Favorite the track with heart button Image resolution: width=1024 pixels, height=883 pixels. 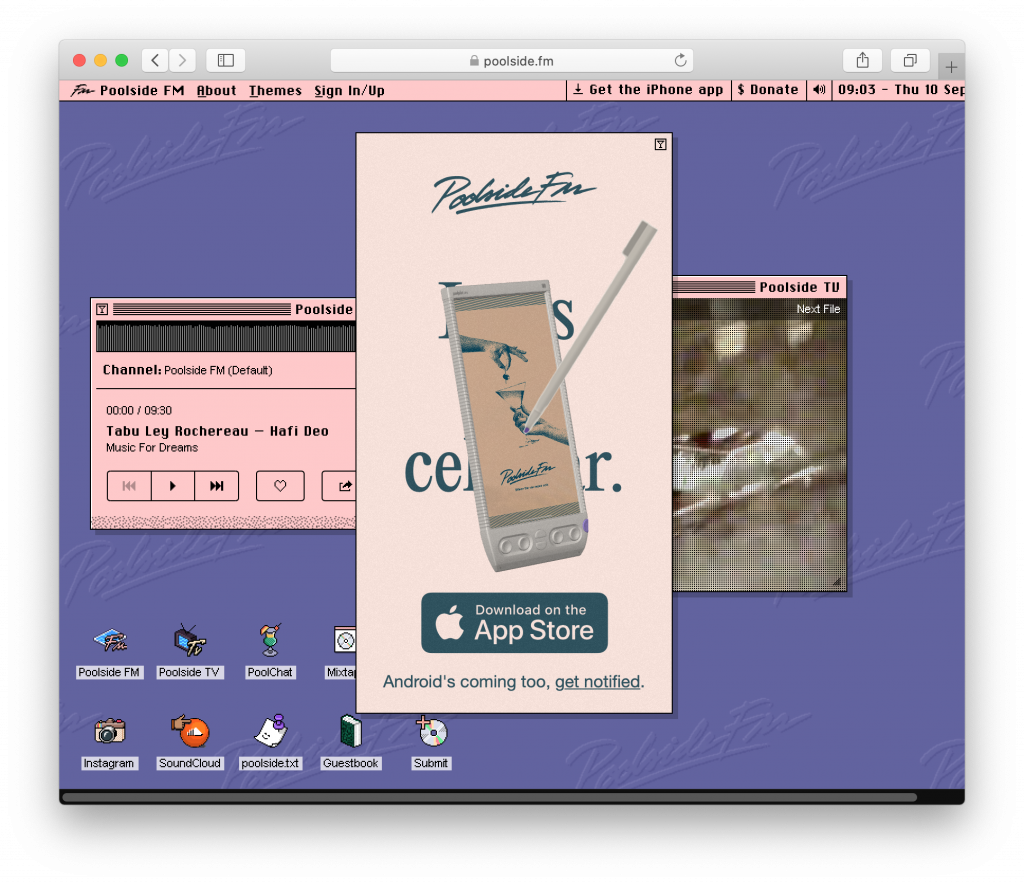click(x=280, y=486)
